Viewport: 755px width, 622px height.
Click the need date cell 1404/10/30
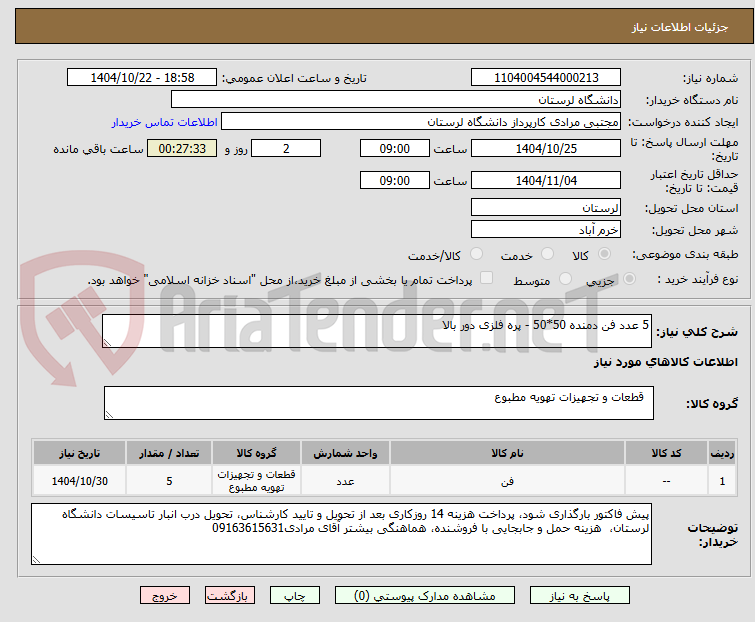coord(79,481)
